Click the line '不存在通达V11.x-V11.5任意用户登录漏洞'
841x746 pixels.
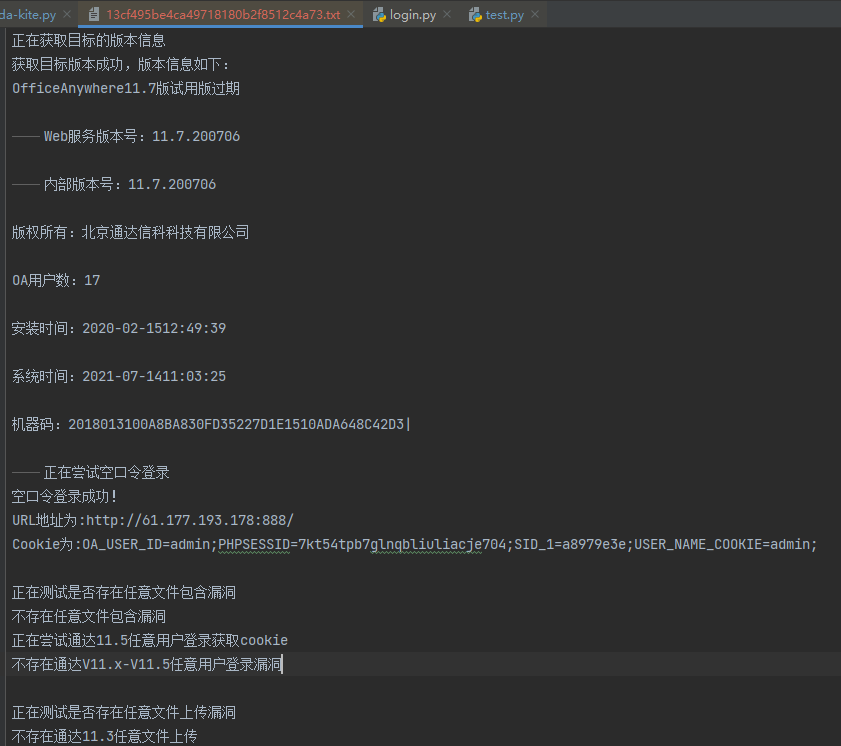tap(146, 664)
